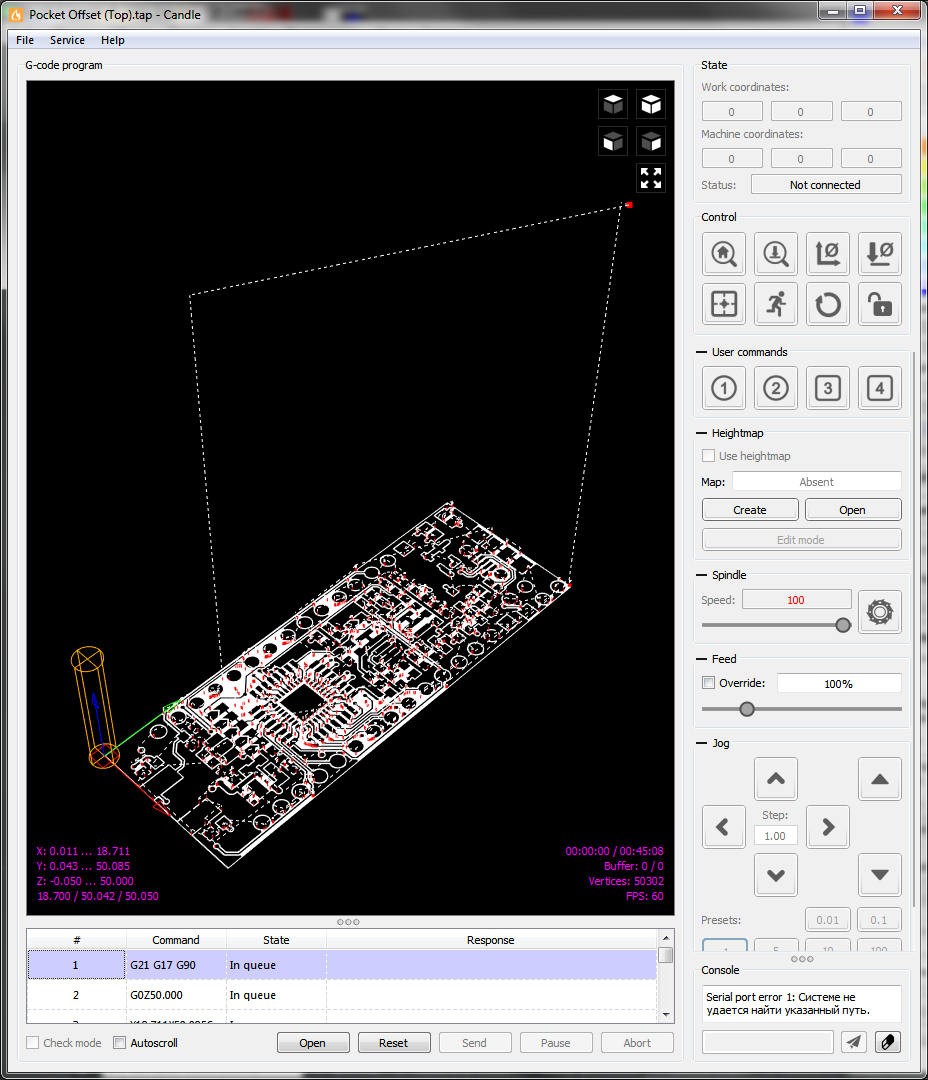928x1080 pixels.
Task: Lower Z axis with the down triangle
Action: (x=880, y=875)
